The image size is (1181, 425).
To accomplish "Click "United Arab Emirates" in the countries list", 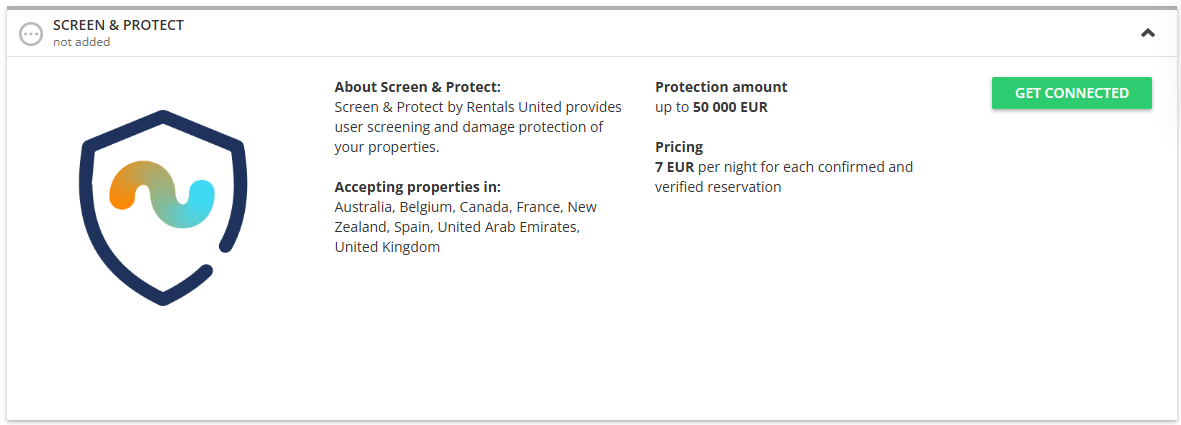I will pos(508,227).
